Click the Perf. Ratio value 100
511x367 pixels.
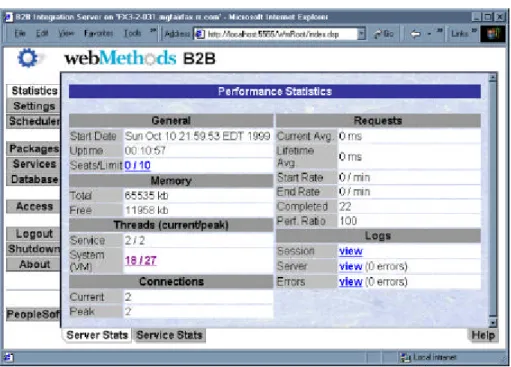pyautogui.click(x=348, y=221)
